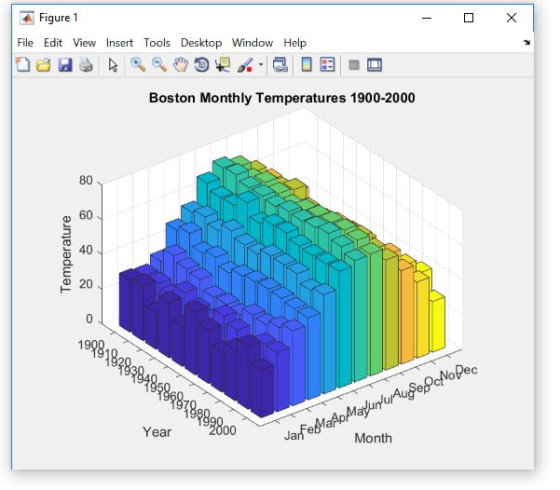This screenshot has height=490, width=560.
Task: Open the Help menu
Action: click(x=295, y=43)
